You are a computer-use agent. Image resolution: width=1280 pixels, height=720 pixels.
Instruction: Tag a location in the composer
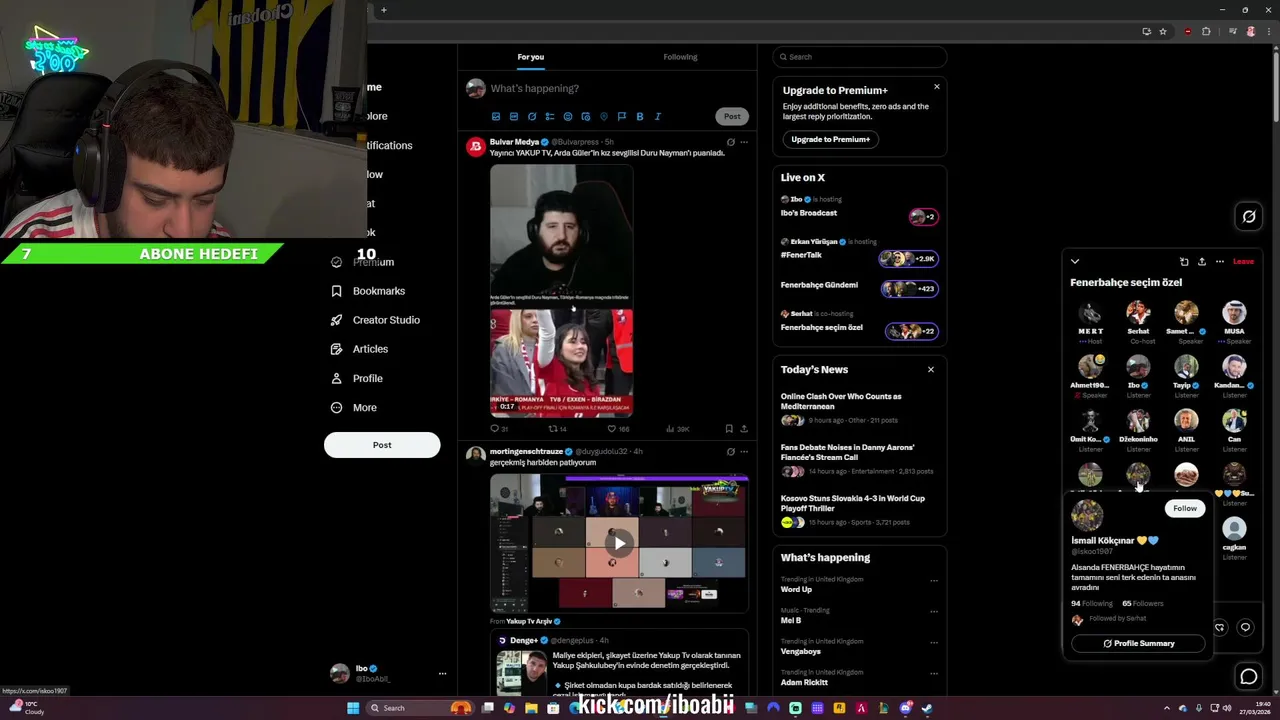click(x=604, y=116)
